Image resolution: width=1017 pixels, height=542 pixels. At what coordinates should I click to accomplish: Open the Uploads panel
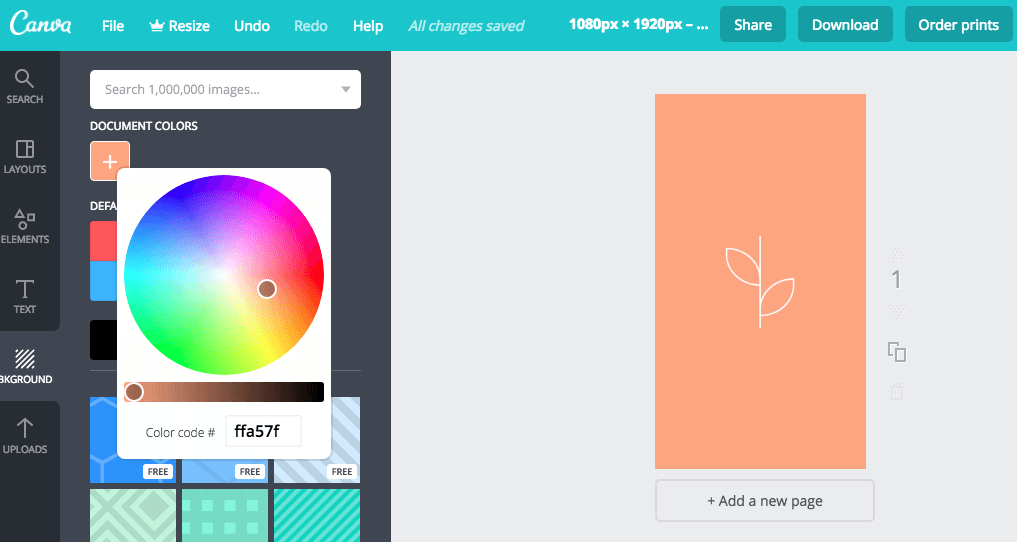coord(25,436)
